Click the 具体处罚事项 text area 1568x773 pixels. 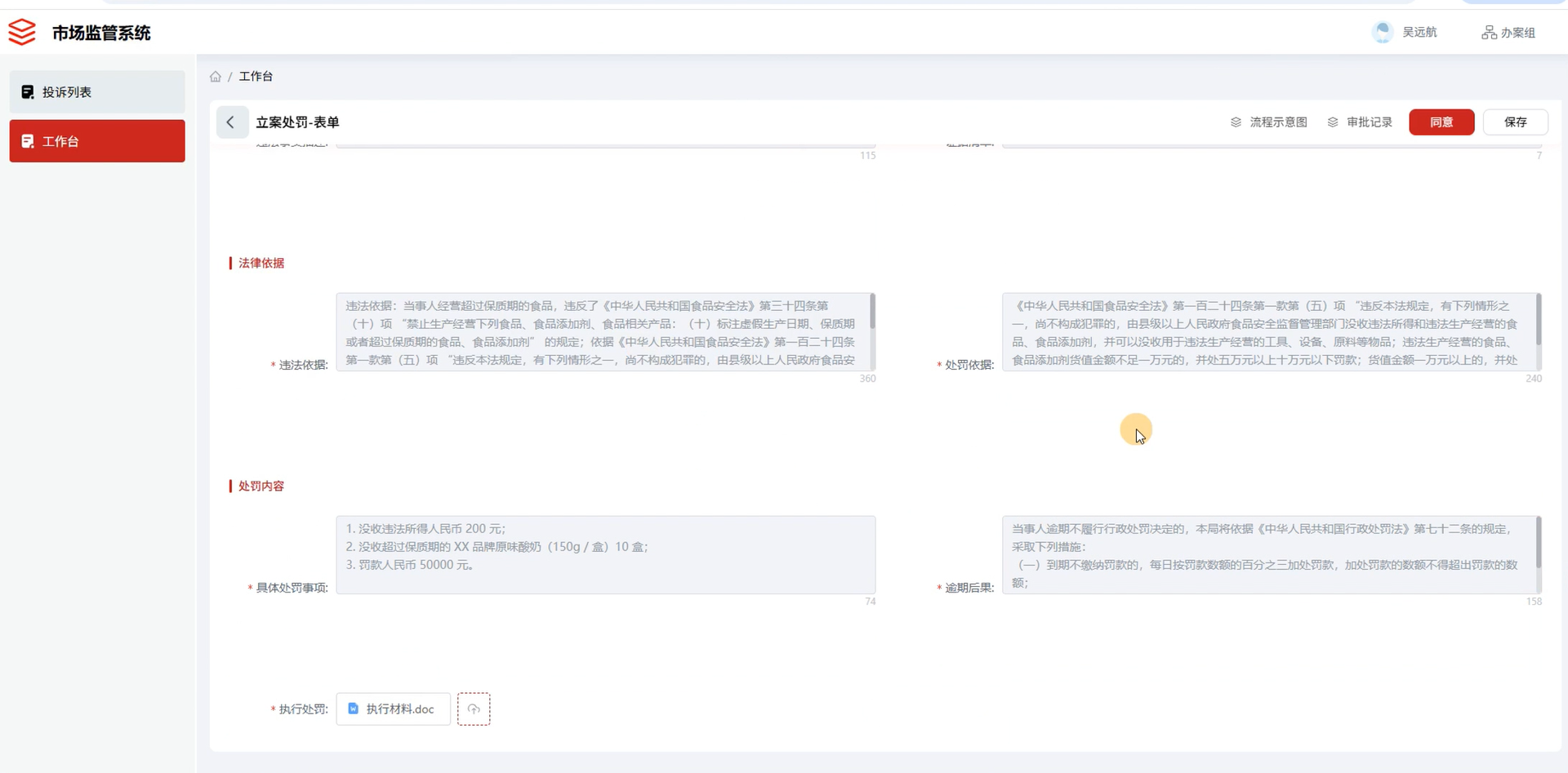pyautogui.click(x=604, y=555)
